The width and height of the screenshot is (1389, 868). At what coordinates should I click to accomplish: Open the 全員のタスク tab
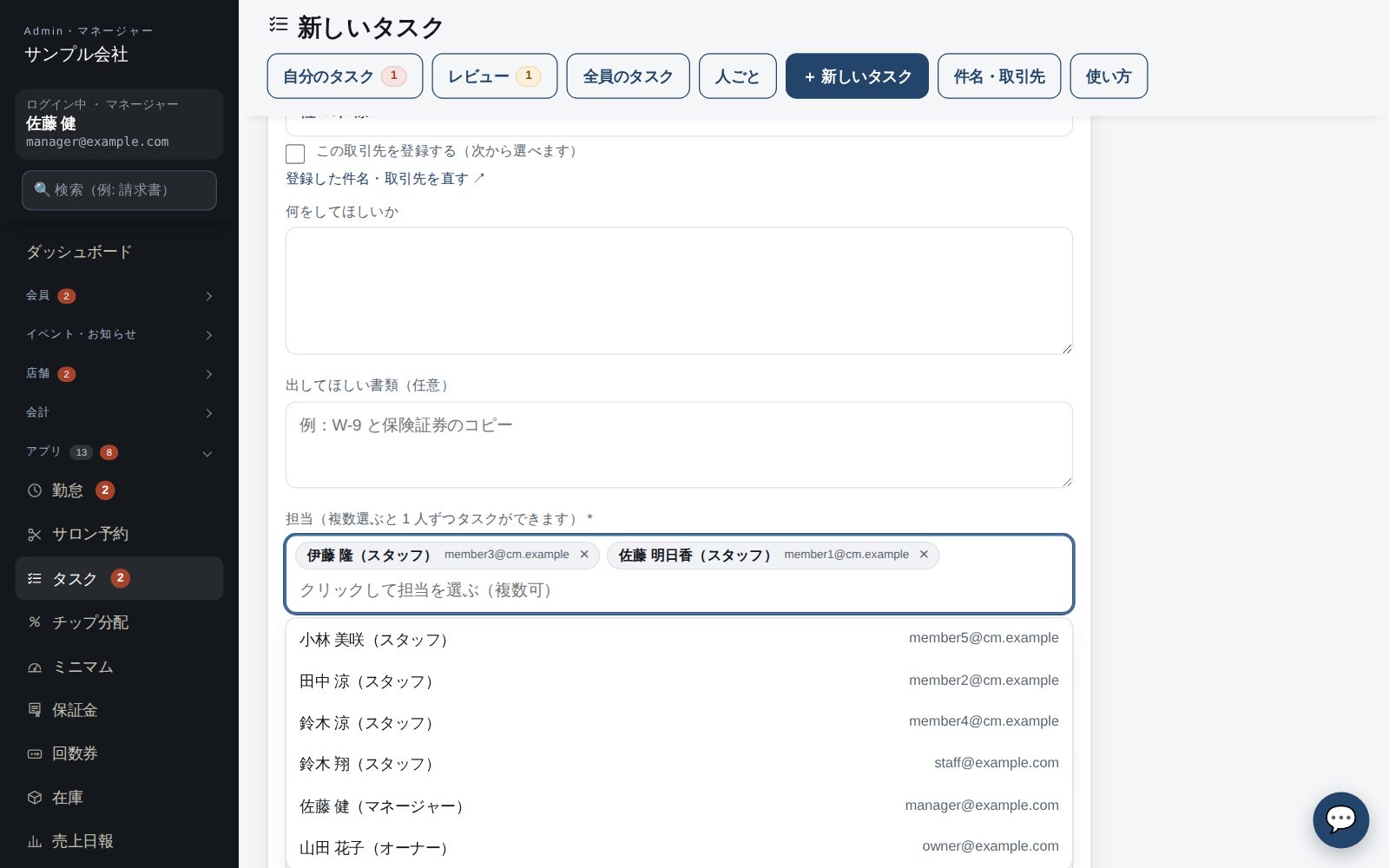point(628,76)
